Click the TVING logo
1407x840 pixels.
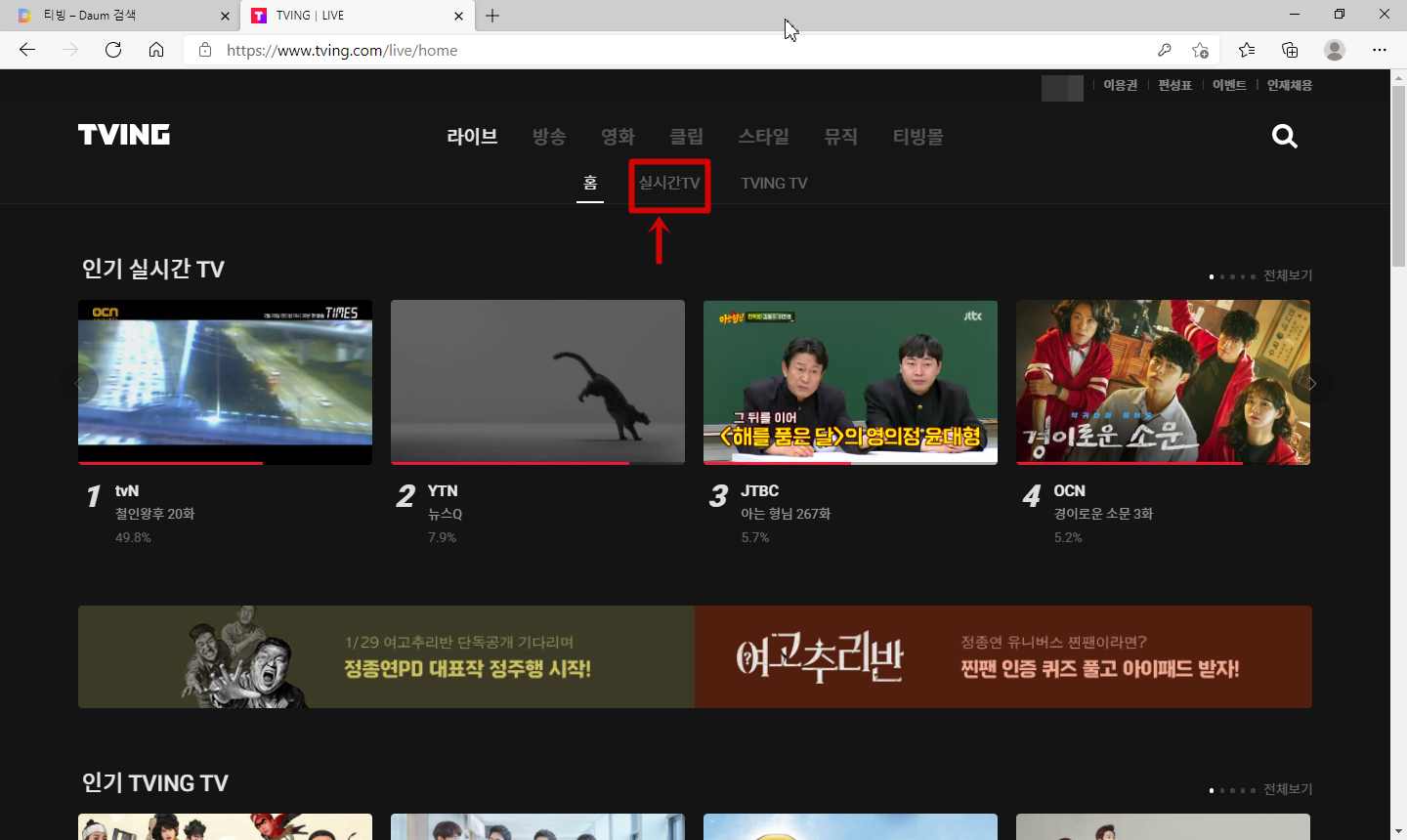point(124,134)
